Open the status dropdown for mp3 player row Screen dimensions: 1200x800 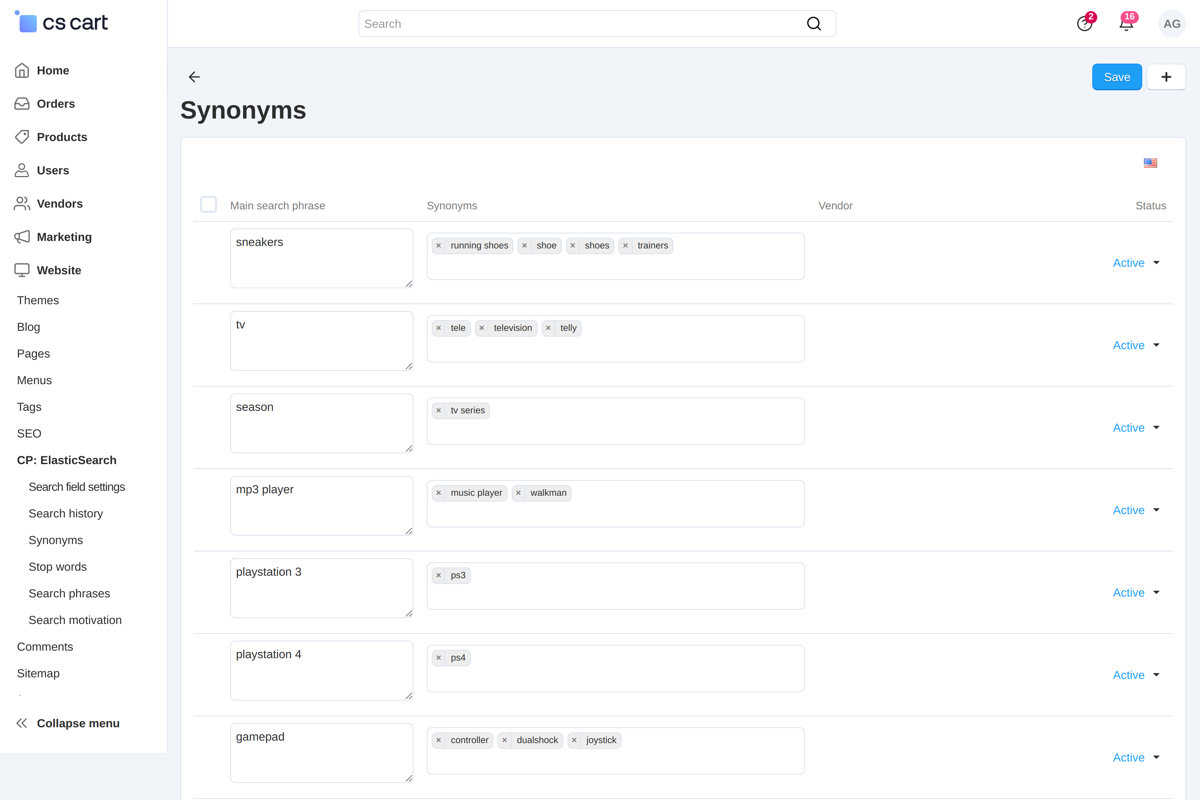[x=1137, y=510]
